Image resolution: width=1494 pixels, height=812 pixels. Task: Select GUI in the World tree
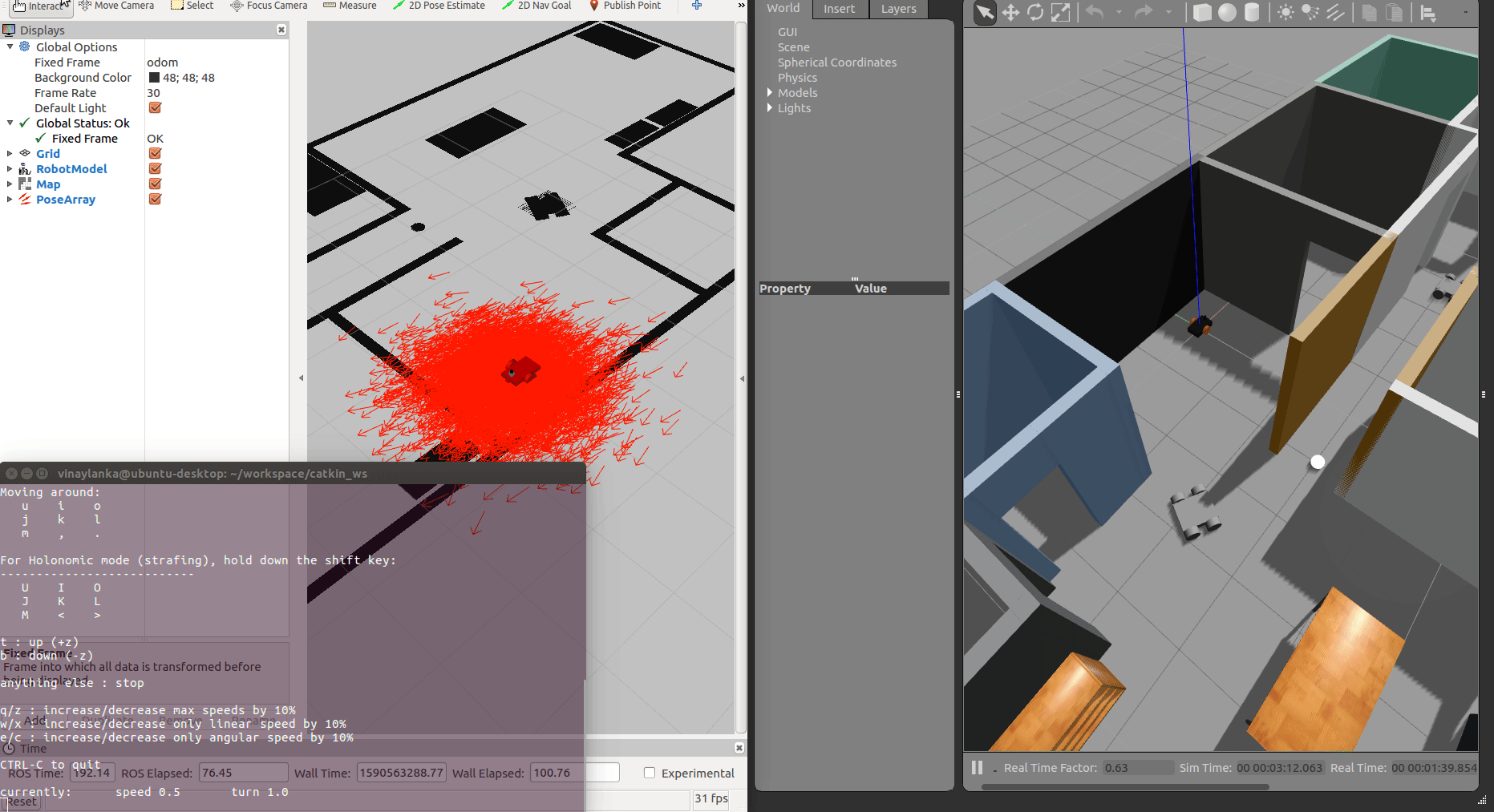(x=787, y=32)
